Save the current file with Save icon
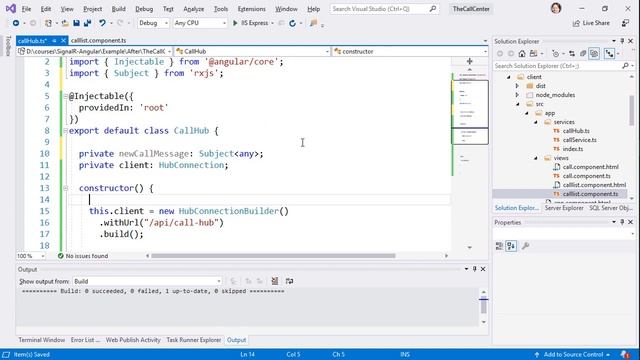640x360 pixels. tap(76, 23)
